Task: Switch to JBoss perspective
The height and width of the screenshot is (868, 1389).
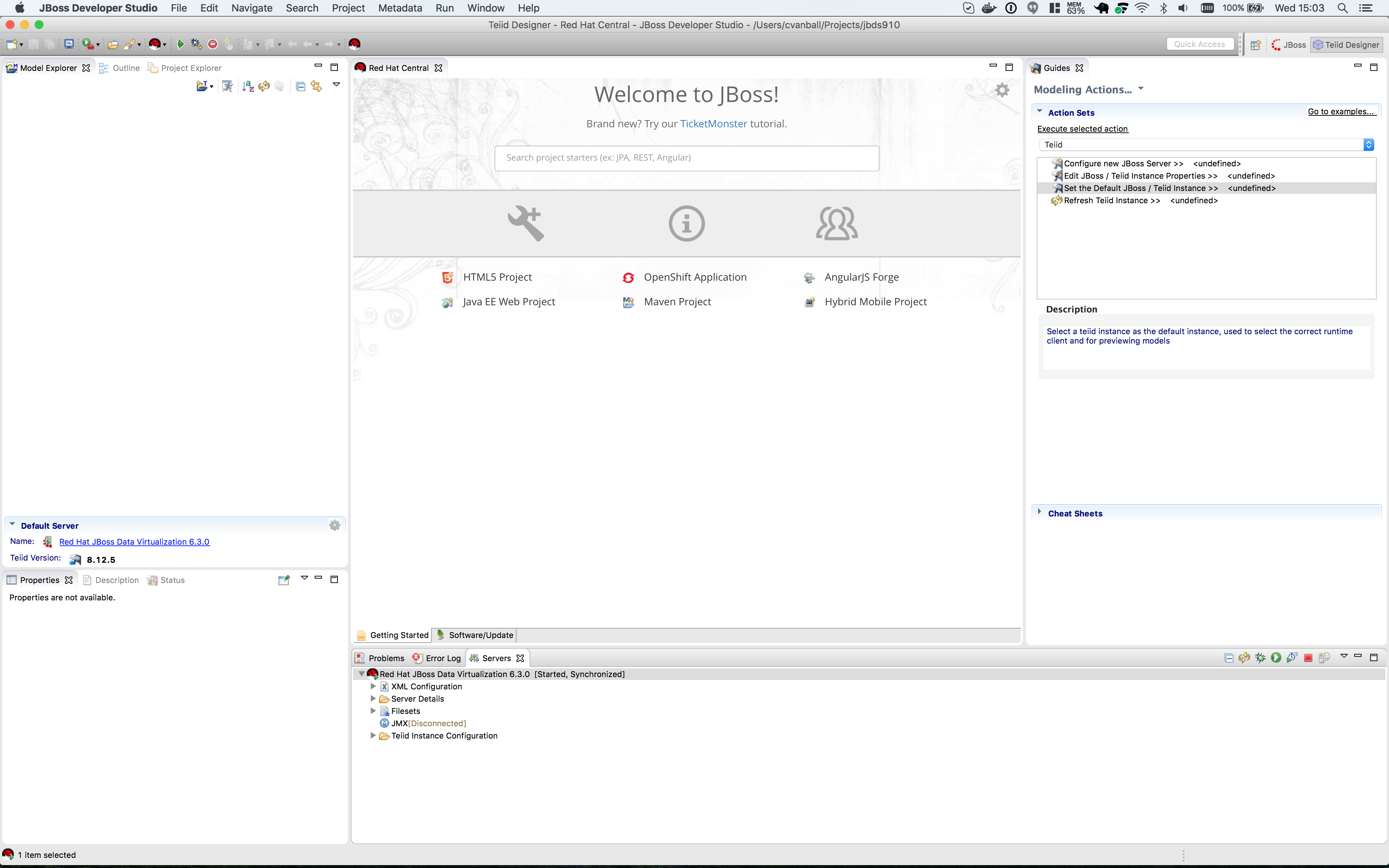Action: pyautogui.click(x=1288, y=45)
